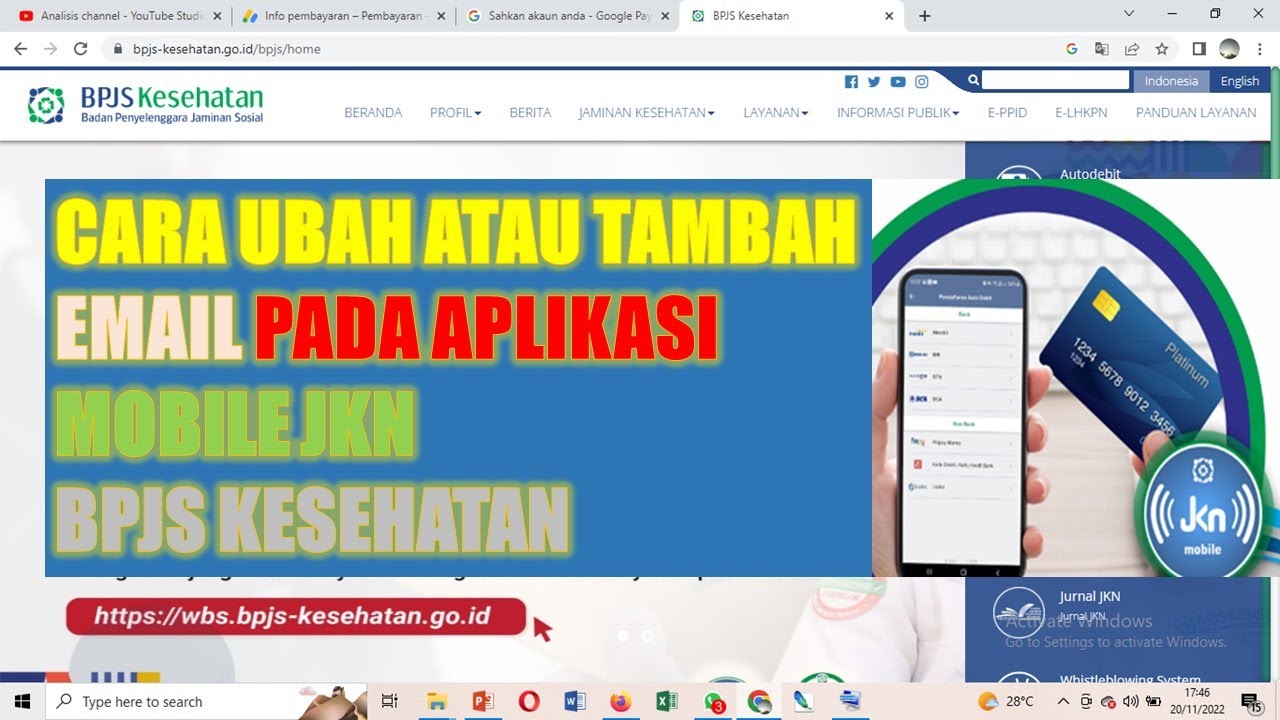The width and height of the screenshot is (1280, 720).
Task: Open the E-LHKPN menu item
Action: click(1081, 113)
